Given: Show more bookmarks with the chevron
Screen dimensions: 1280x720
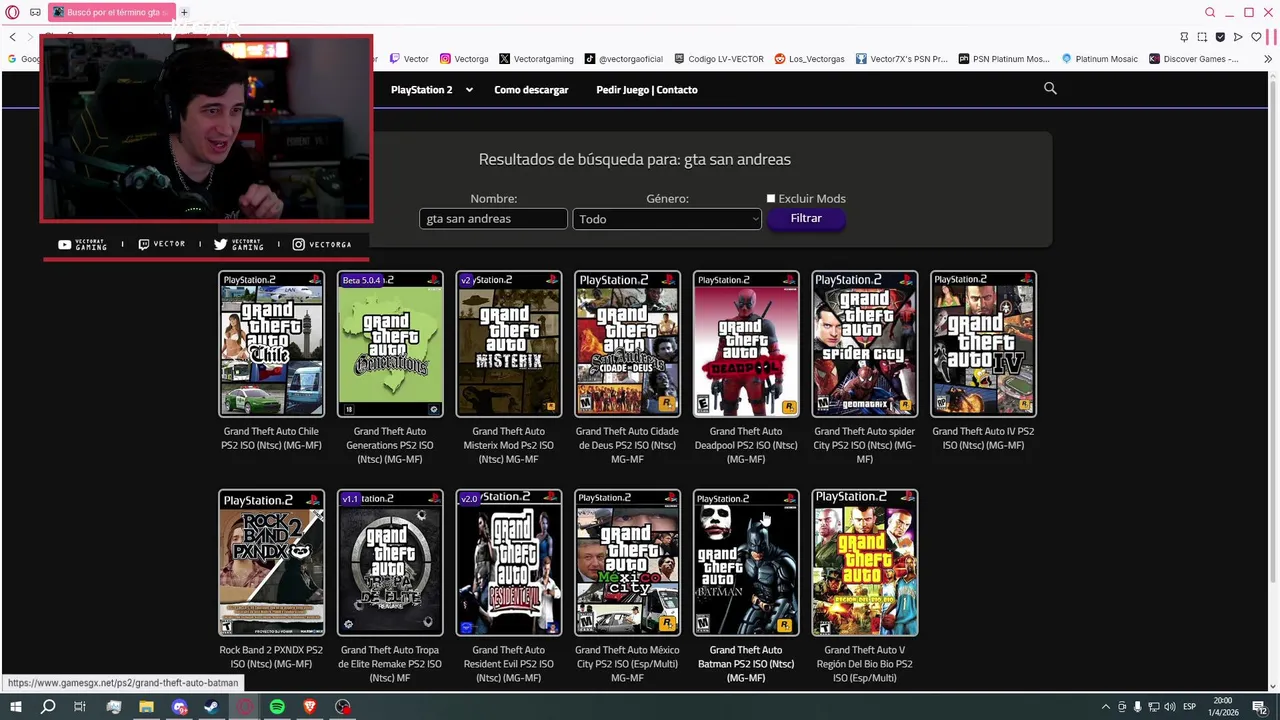Looking at the screenshot, I should pyautogui.click(x=1268, y=59).
